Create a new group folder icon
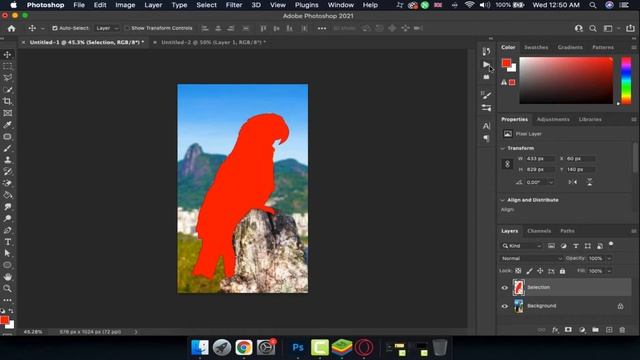The image size is (640, 360). (x=596, y=330)
